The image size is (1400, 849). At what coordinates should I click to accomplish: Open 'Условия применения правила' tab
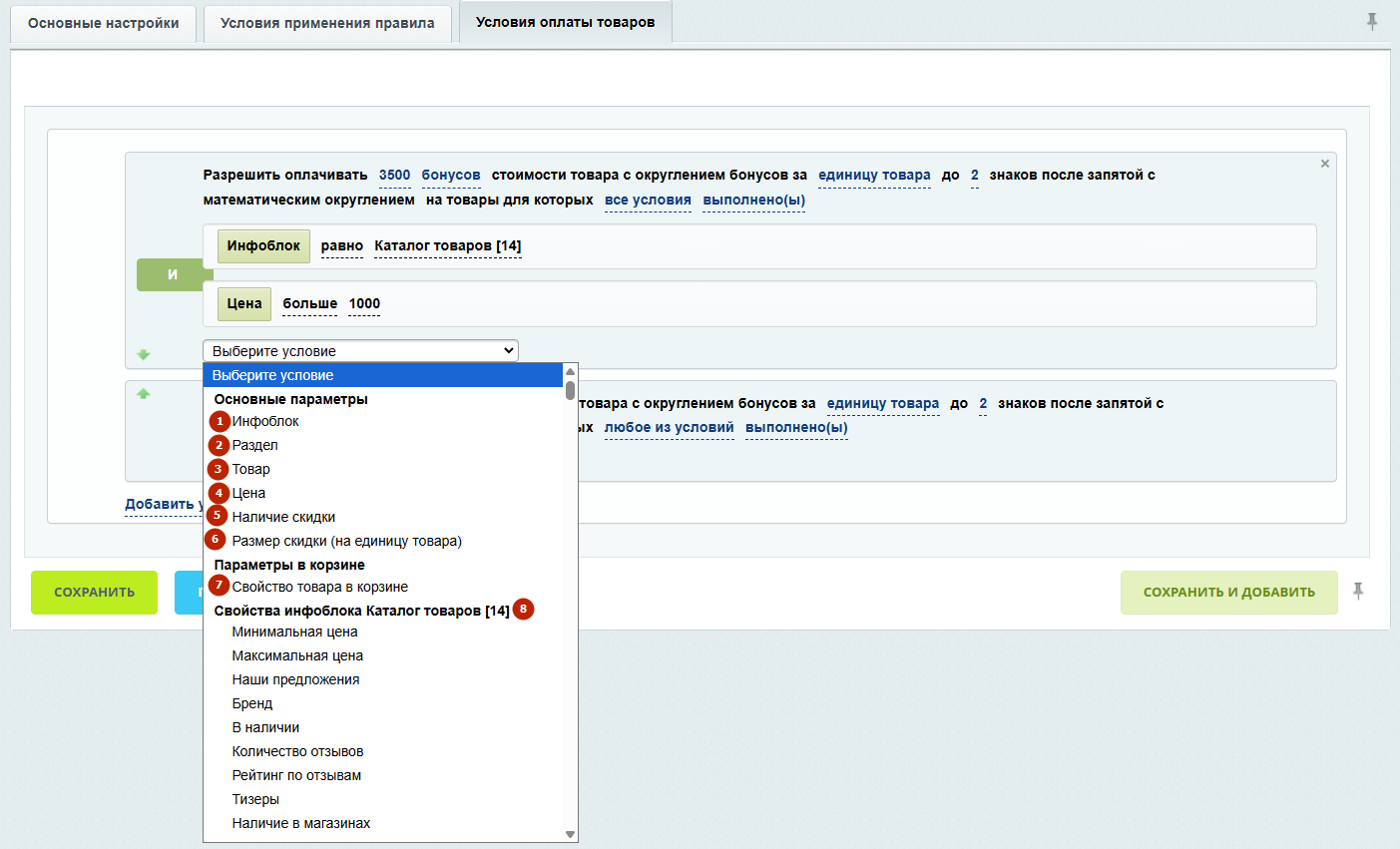(x=327, y=23)
